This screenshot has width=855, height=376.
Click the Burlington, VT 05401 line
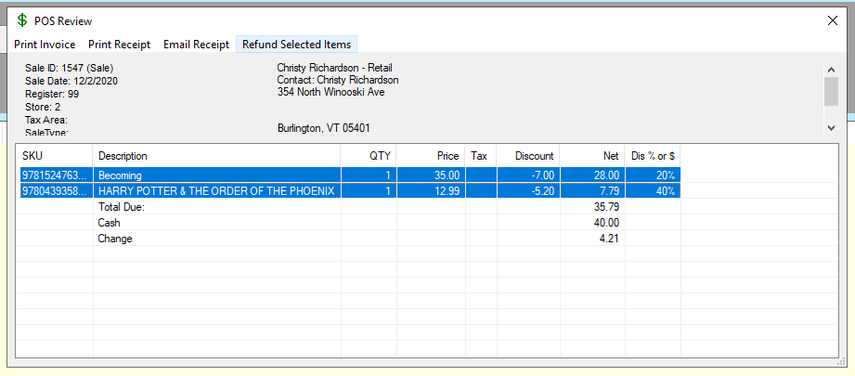pos(324,129)
